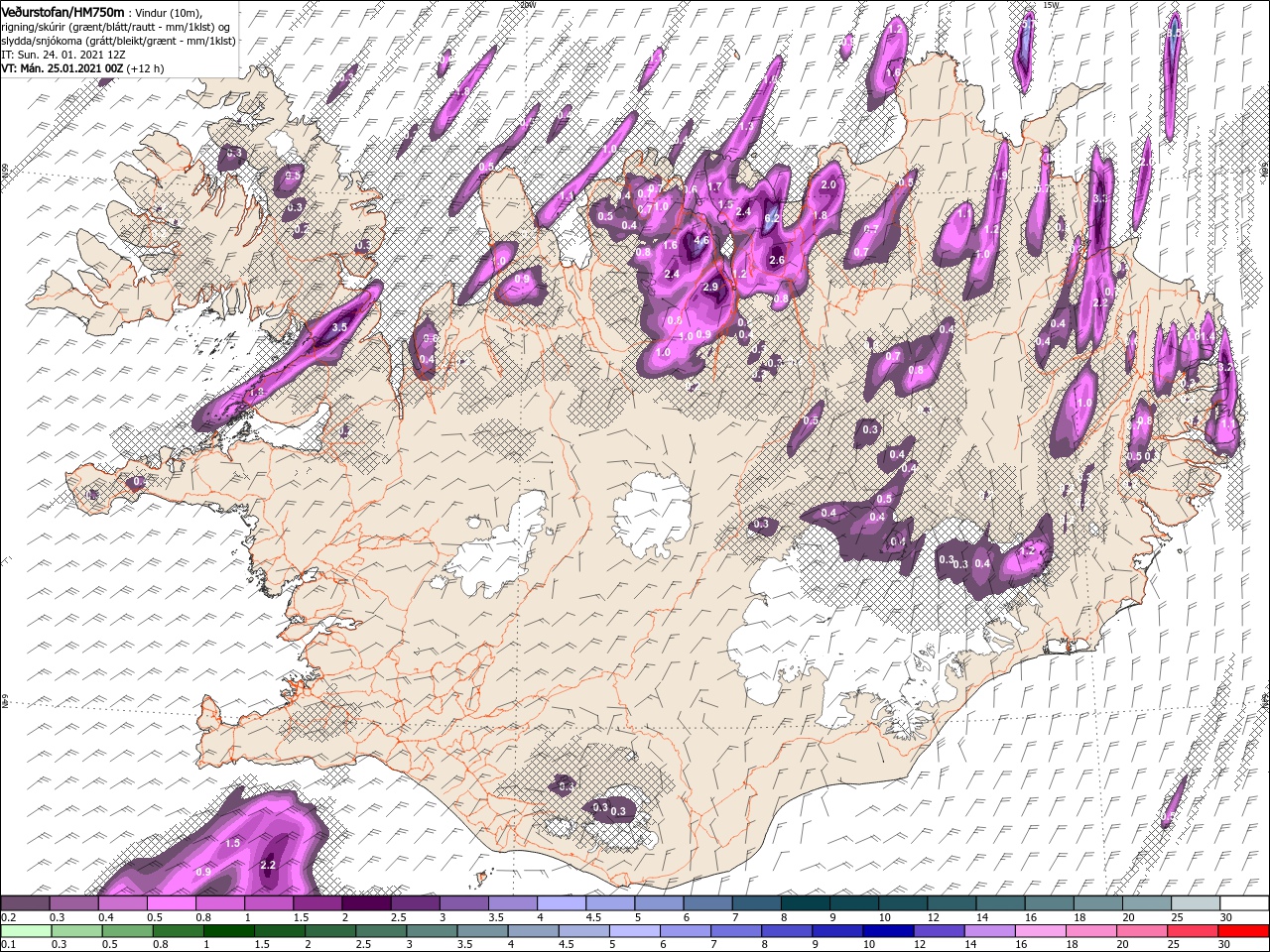
Task: Click the 2.6 snowfall value label
Action: click(x=777, y=261)
